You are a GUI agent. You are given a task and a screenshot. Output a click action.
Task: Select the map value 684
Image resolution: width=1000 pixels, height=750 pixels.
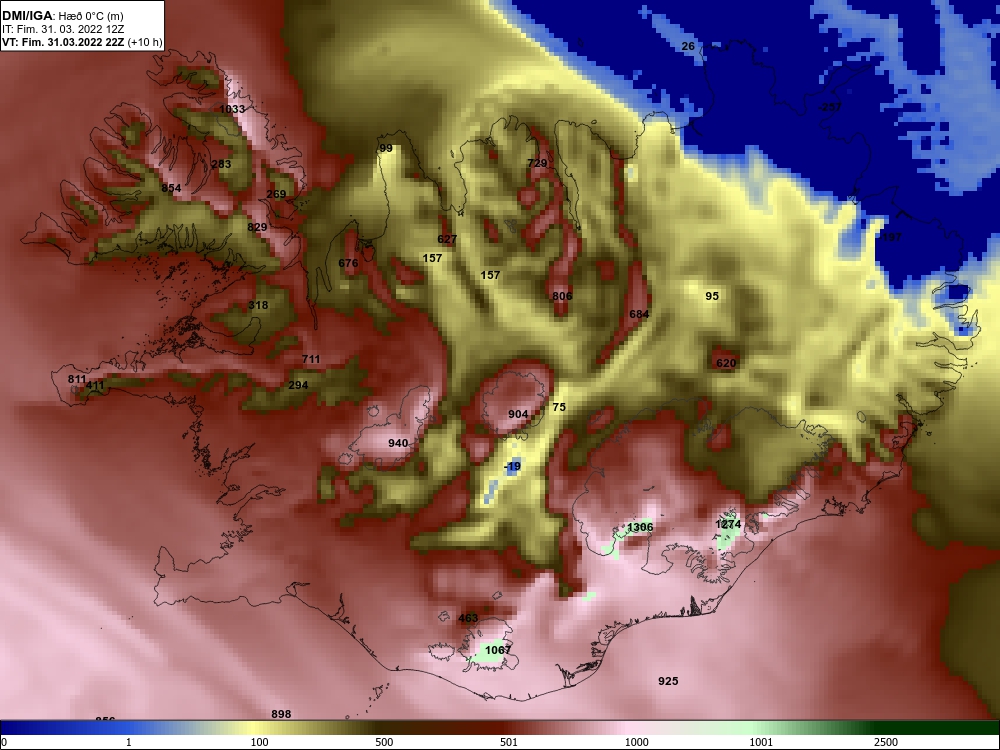639,314
